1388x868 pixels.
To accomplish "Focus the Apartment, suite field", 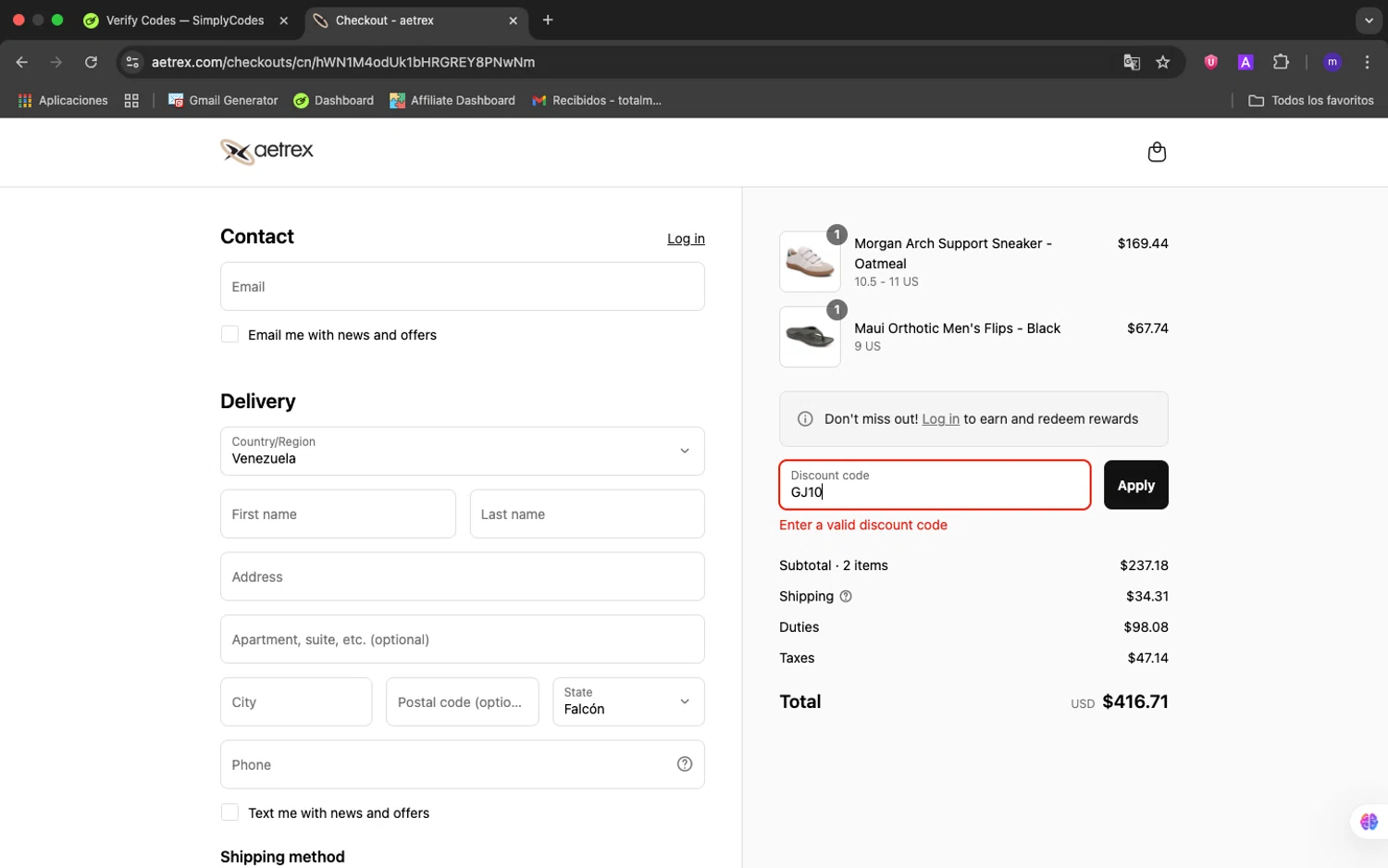I will pos(463,639).
